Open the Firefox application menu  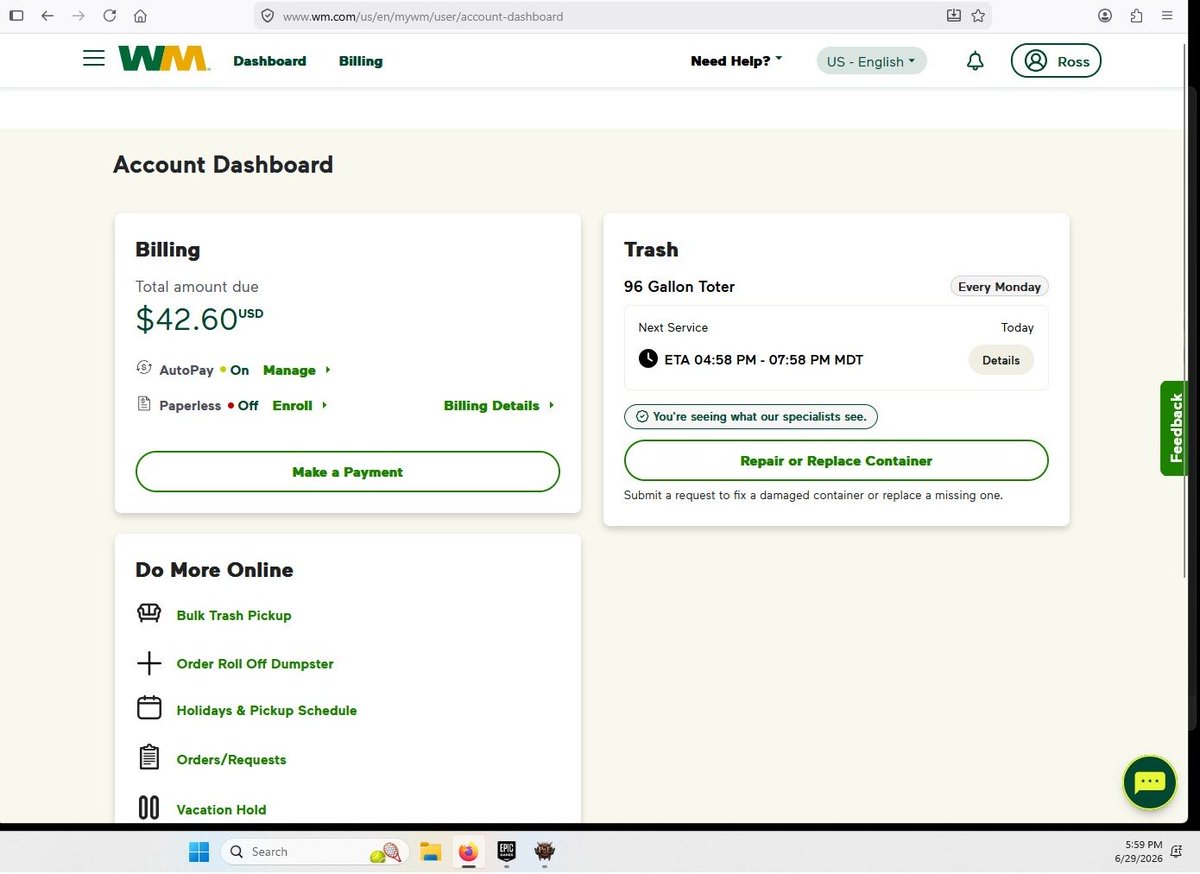pyautogui.click(x=1167, y=16)
